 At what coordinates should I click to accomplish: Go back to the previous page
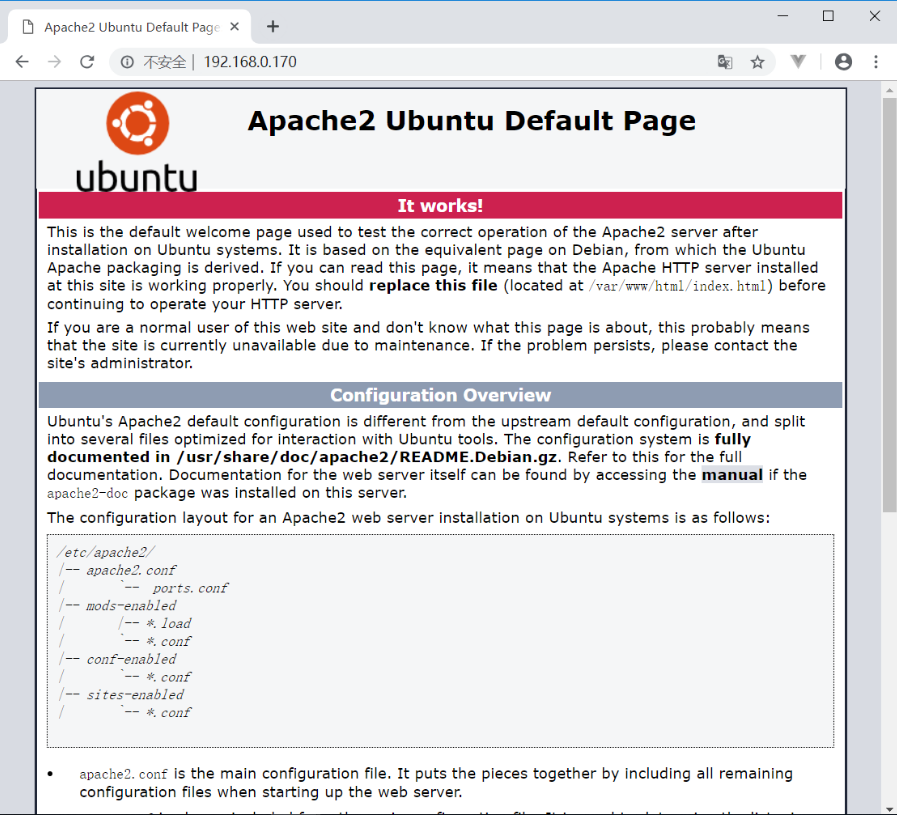pyautogui.click(x=22, y=62)
